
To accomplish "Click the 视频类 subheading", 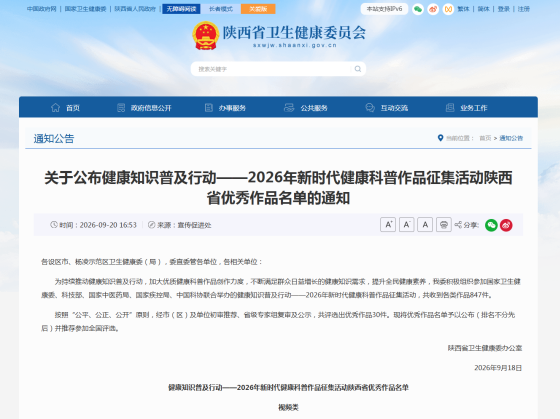I will (x=289, y=407).
